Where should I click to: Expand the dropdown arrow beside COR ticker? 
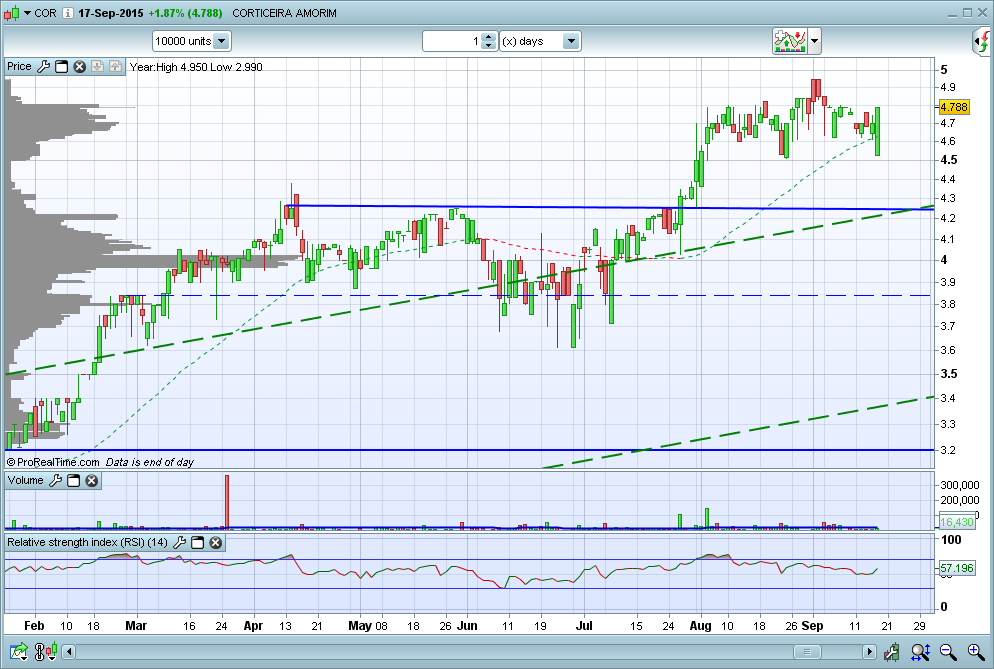tap(27, 13)
